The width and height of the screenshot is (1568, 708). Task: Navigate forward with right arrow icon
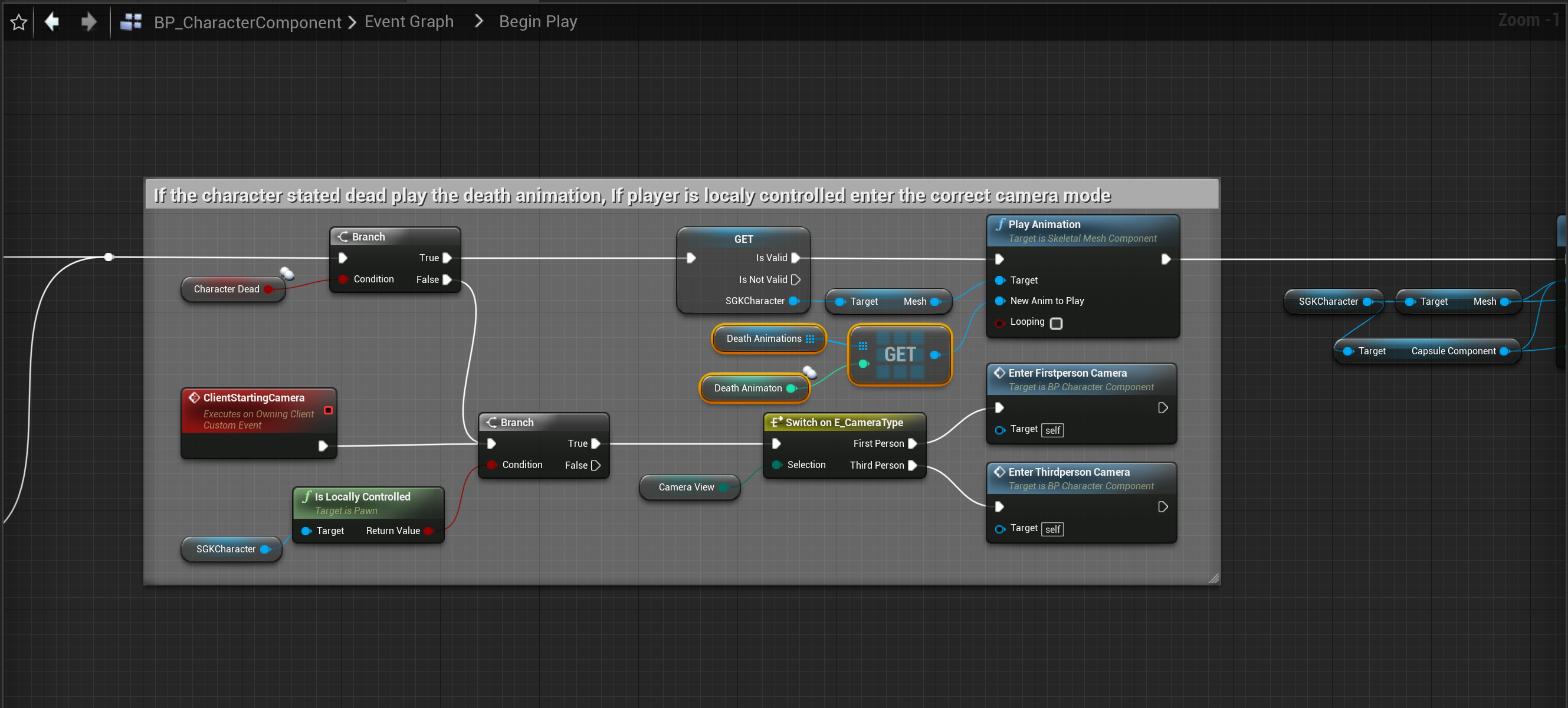click(x=89, y=22)
